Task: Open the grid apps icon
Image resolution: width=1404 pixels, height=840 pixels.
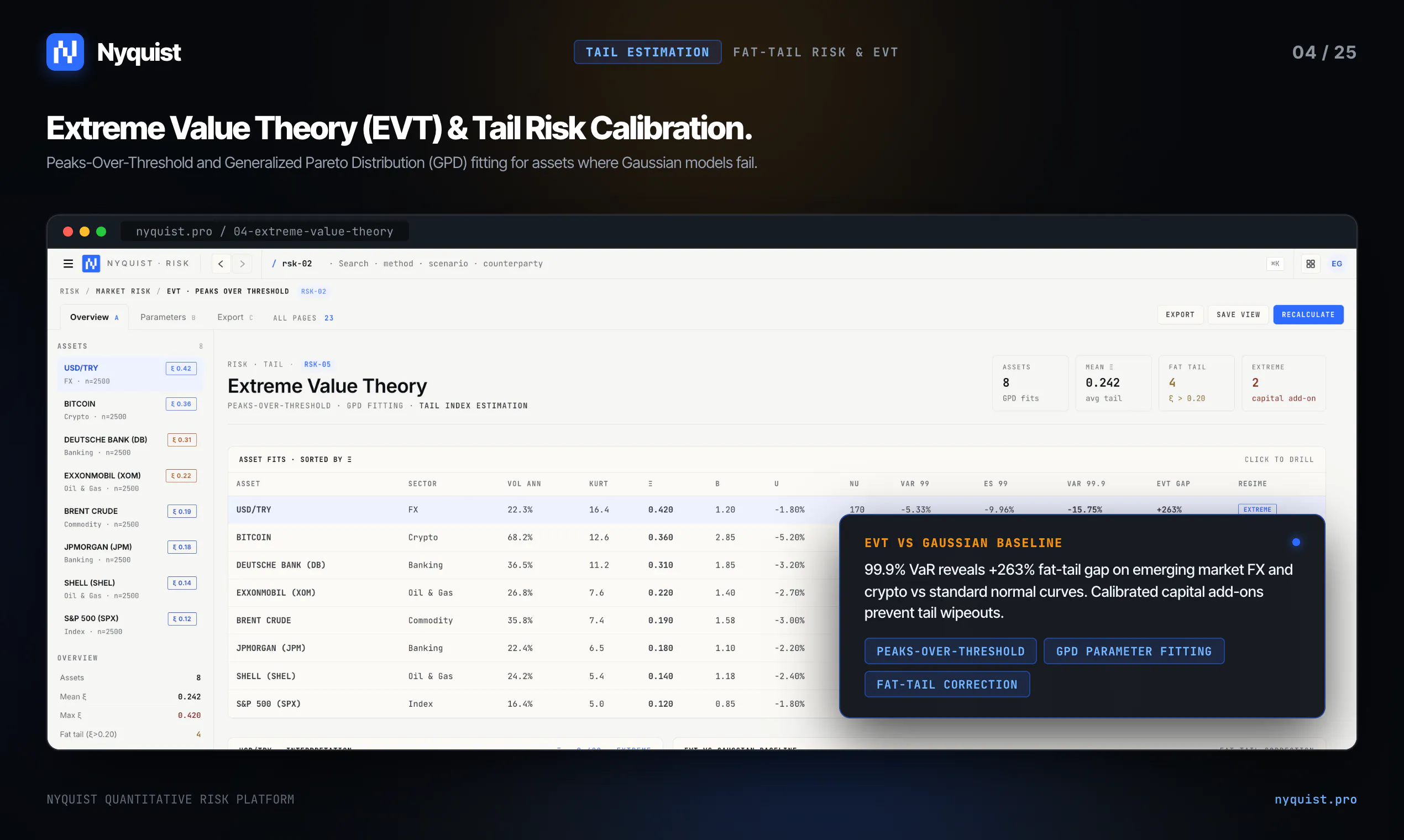Action: click(1310, 264)
